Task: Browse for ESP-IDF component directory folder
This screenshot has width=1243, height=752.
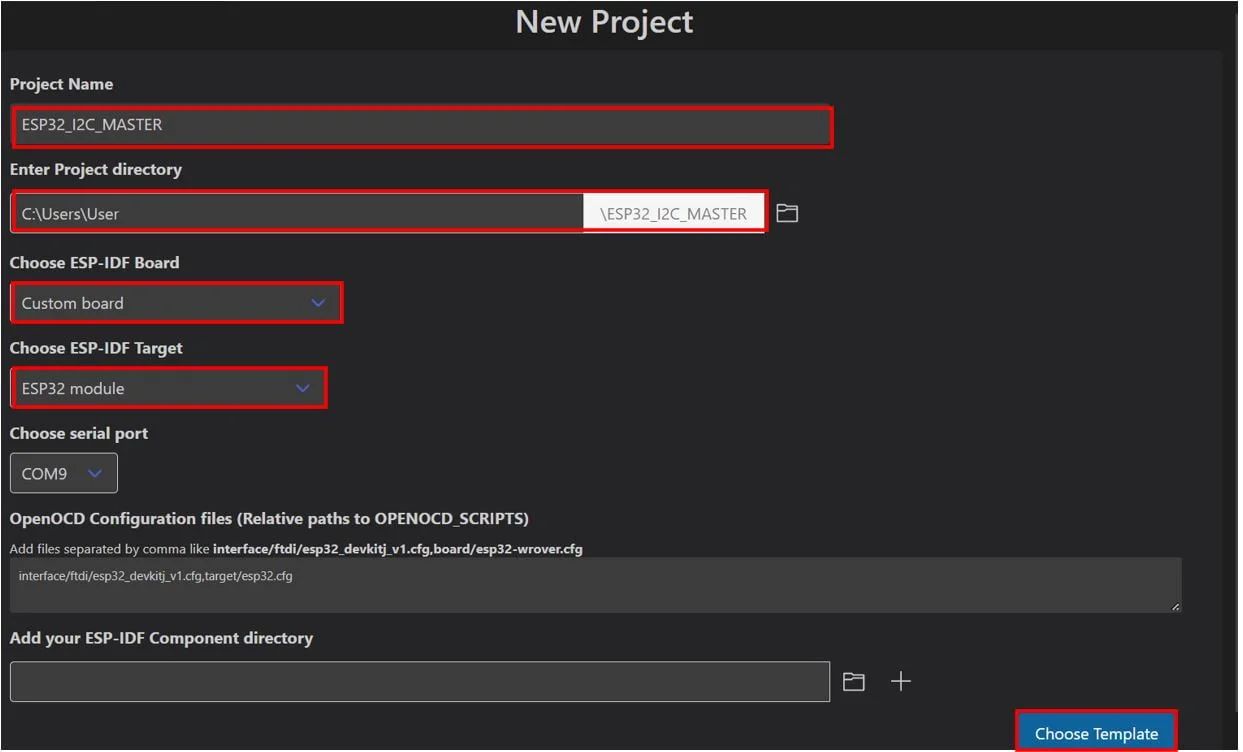Action: coord(853,682)
